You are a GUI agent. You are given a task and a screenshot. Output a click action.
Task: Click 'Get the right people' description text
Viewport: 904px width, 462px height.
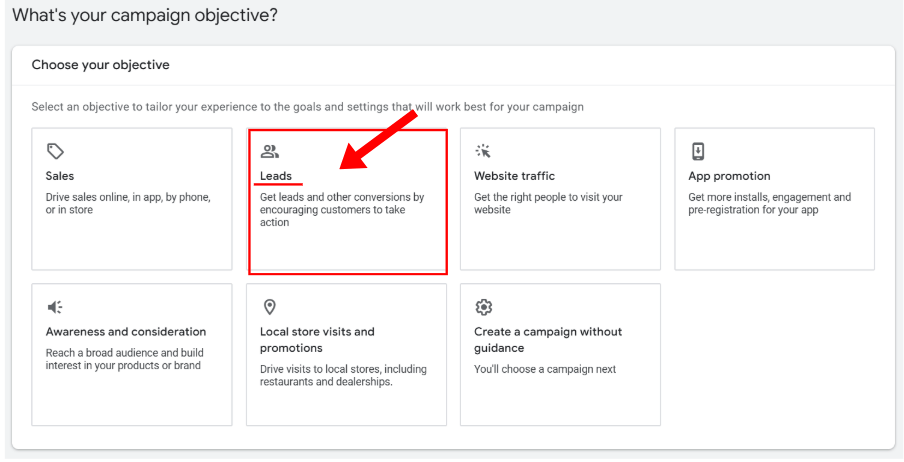coord(547,203)
